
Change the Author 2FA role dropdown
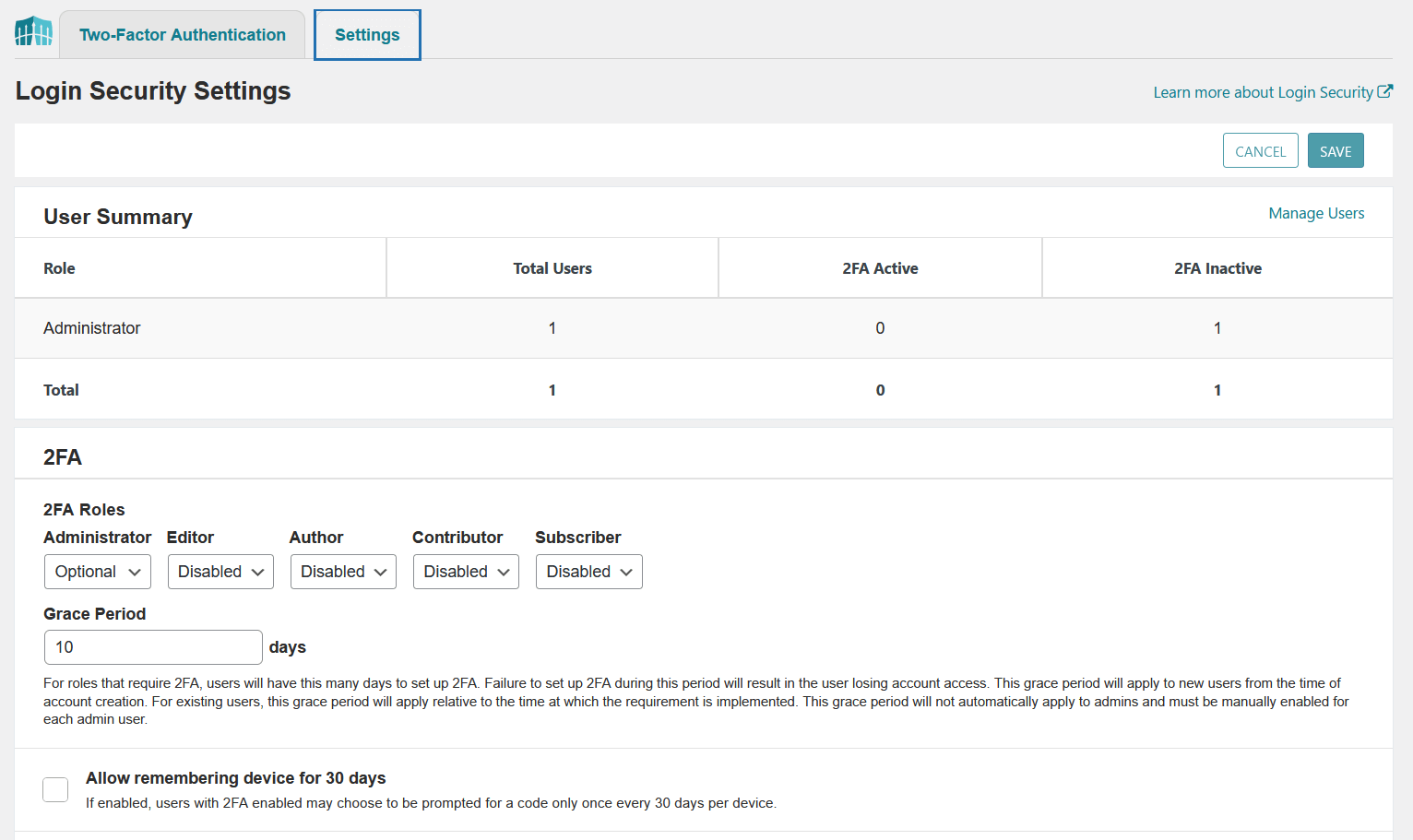[343, 572]
